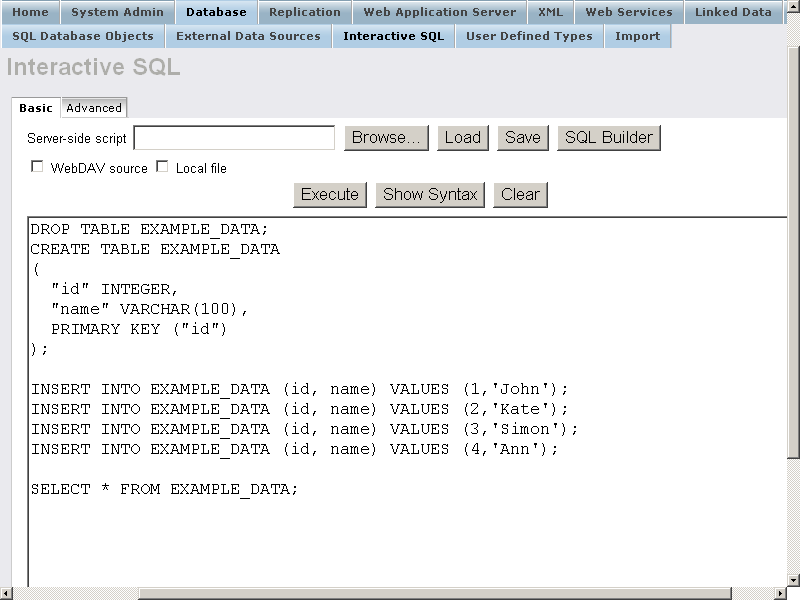Open User Defined Types subtab
The width and height of the screenshot is (800, 600).
click(529, 36)
